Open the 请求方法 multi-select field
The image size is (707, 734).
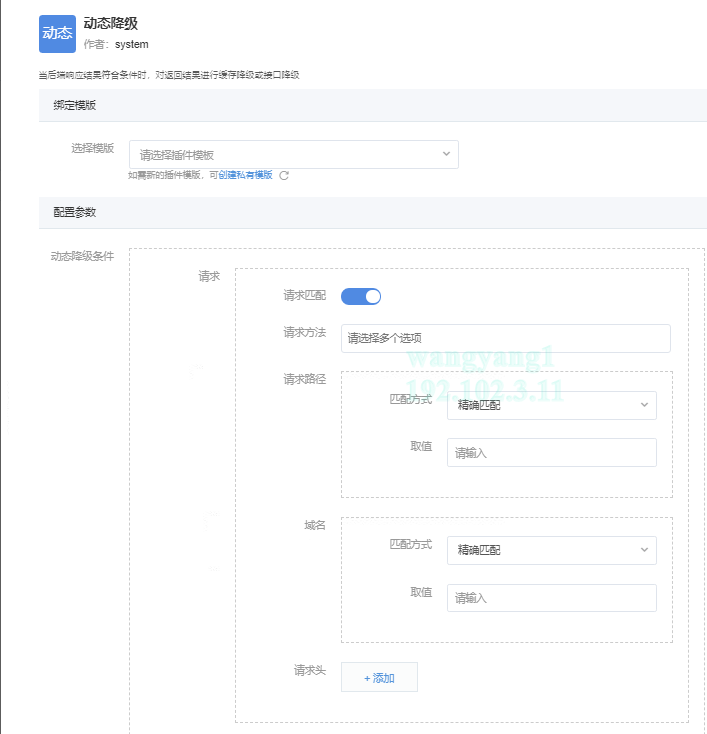[x=505, y=338]
